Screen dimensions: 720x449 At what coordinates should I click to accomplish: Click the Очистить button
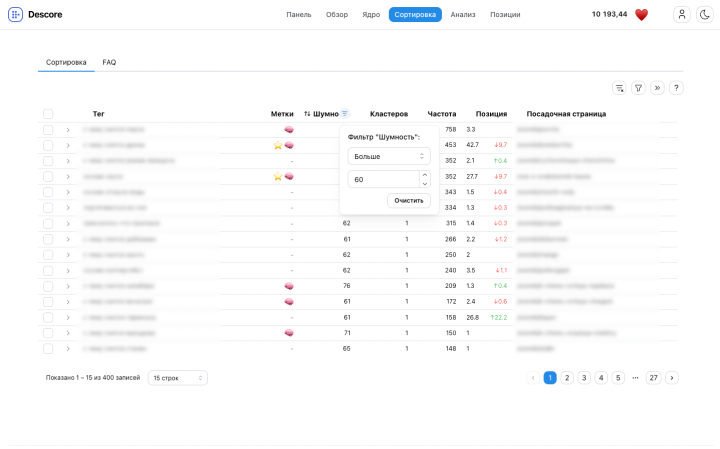pyautogui.click(x=409, y=201)
